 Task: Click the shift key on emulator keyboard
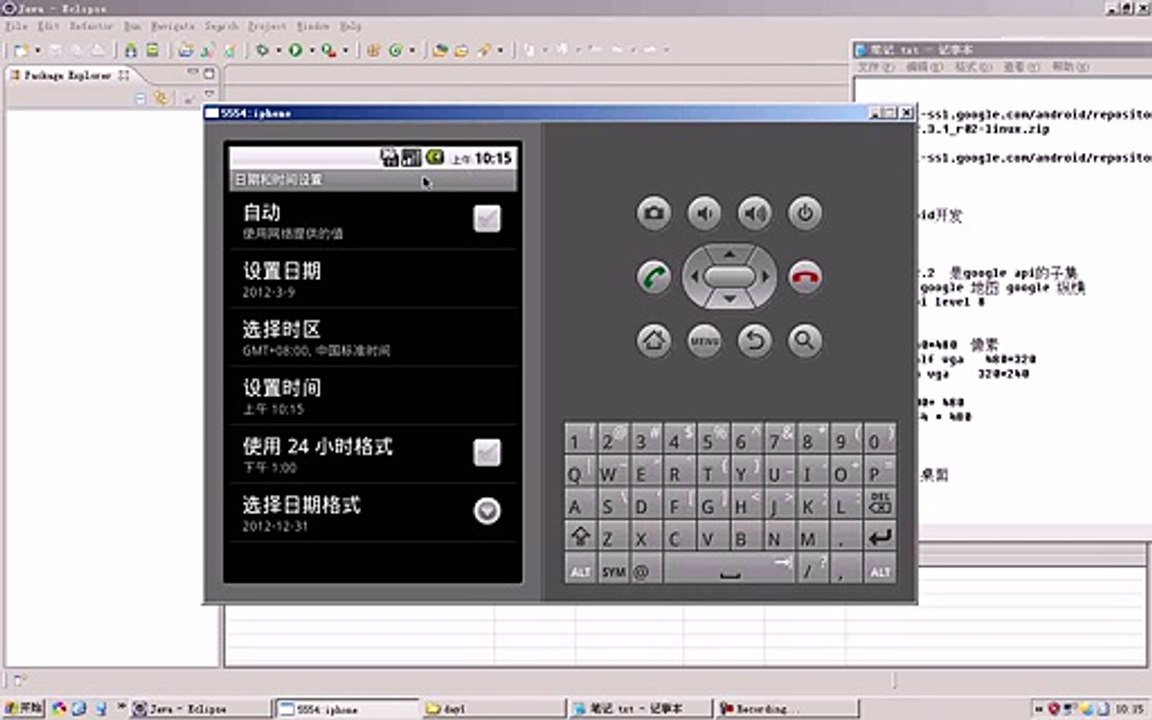click(x=580, y=536)
